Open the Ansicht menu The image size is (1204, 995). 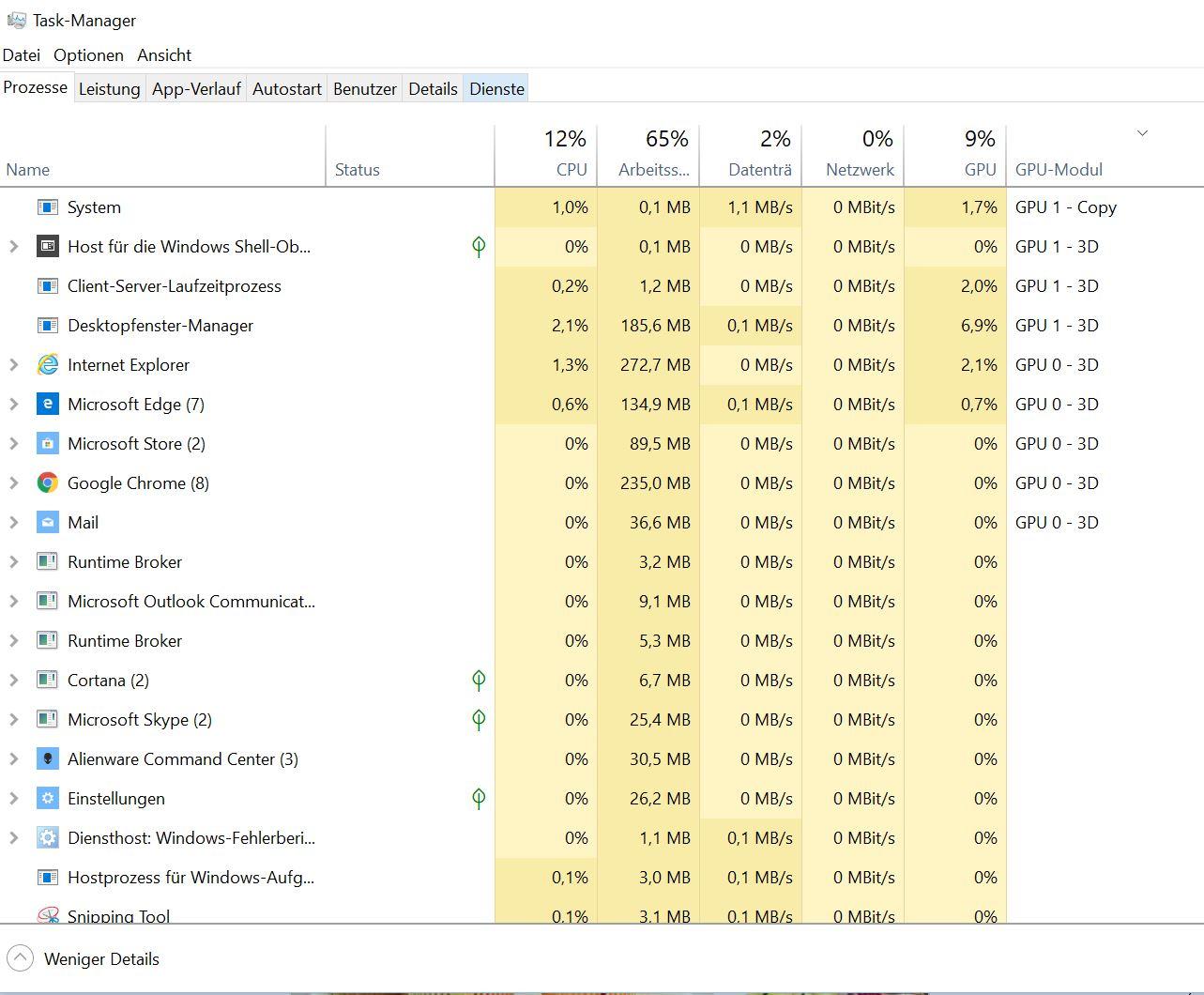pos(164,55)
